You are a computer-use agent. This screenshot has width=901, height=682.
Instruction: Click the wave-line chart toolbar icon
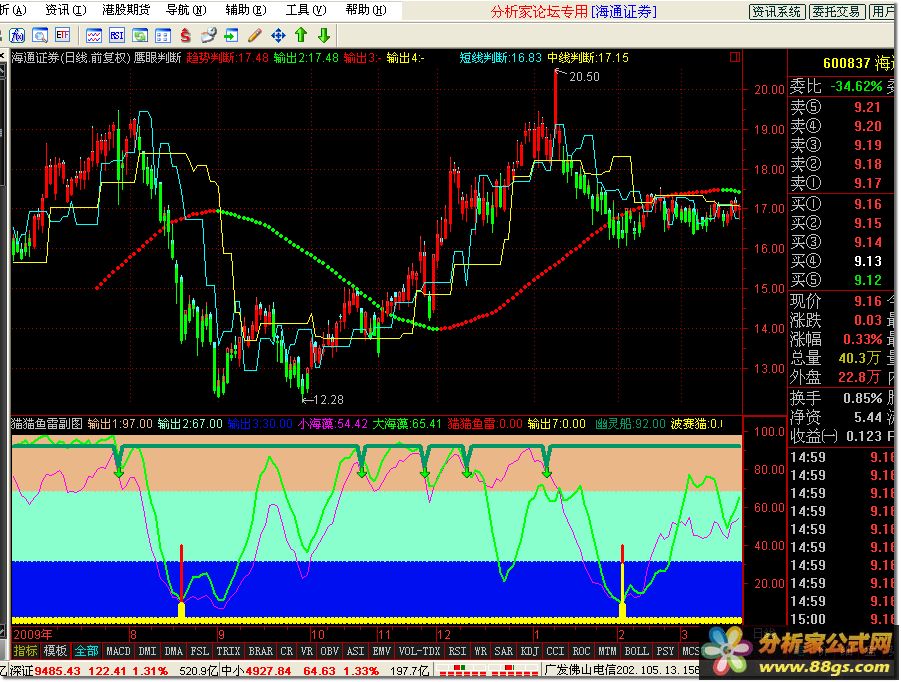coord(94,36)
